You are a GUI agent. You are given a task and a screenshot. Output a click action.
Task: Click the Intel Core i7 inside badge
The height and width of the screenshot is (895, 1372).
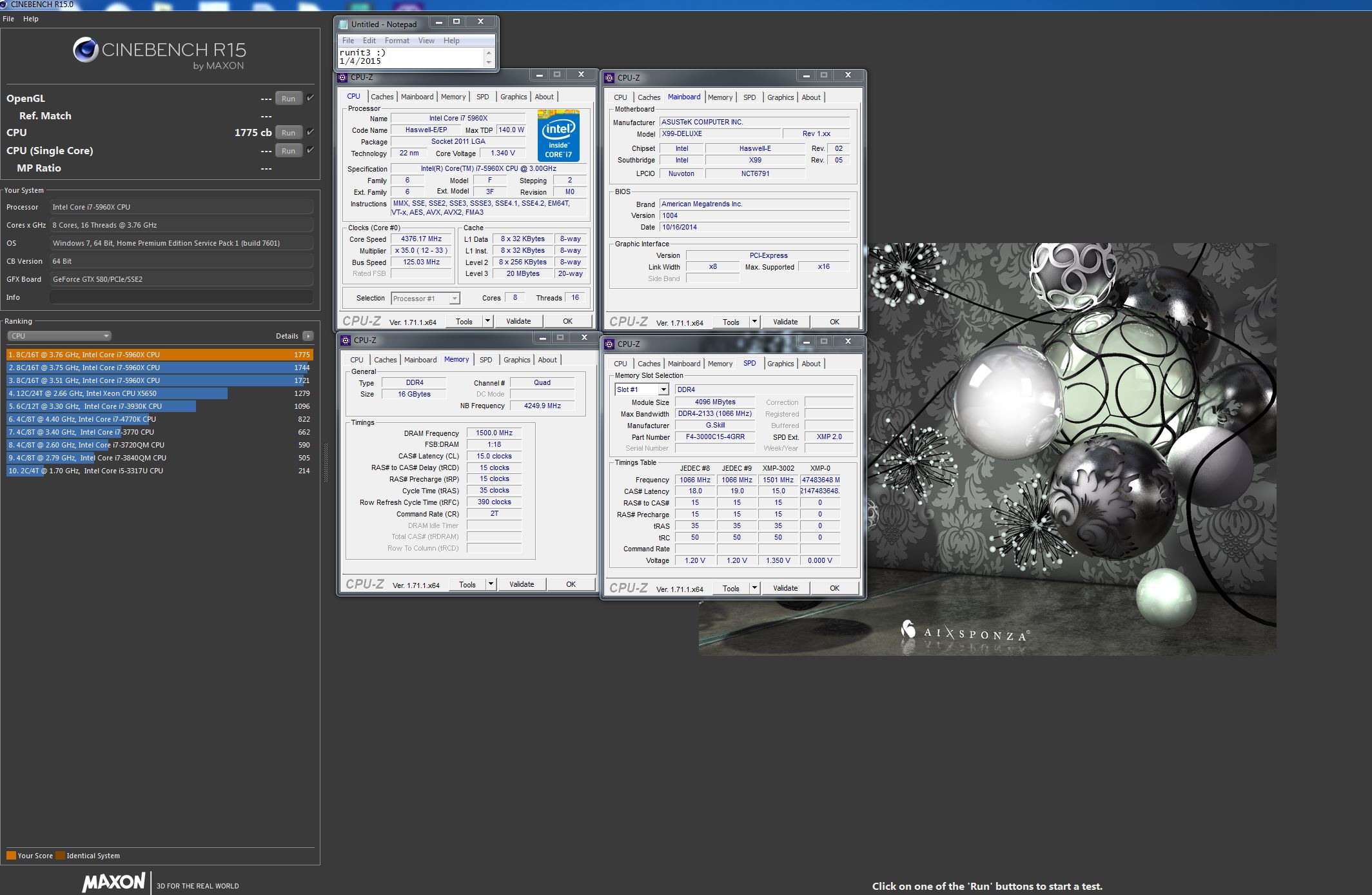558,135
